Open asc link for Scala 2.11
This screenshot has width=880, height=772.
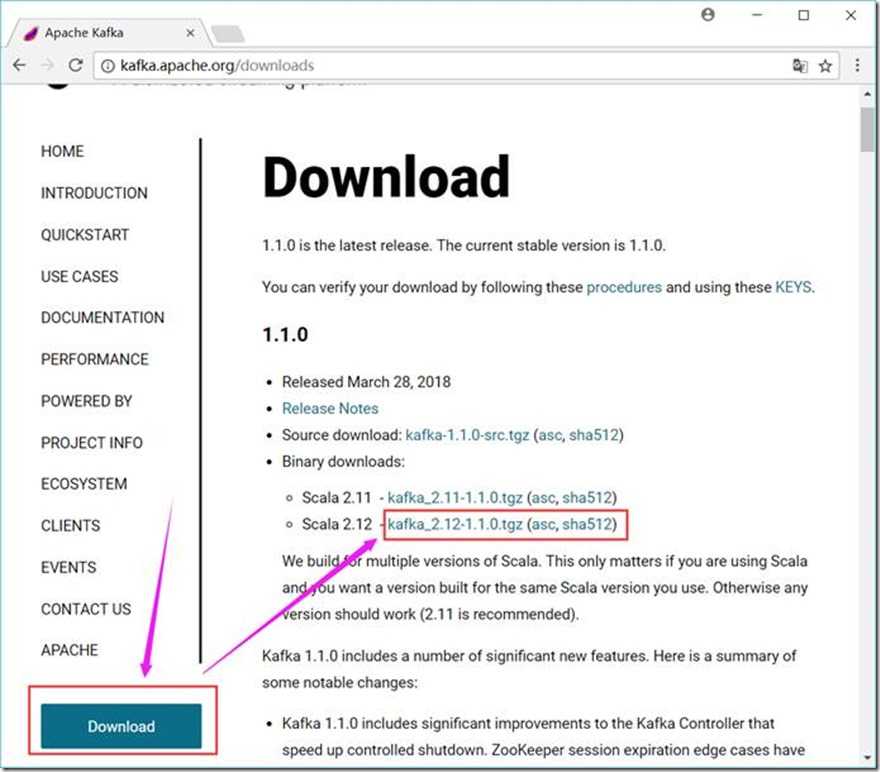(543, 498)
